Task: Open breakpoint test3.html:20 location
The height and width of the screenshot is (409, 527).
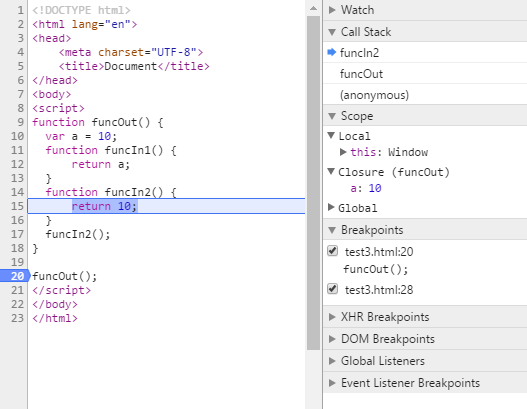Action: pos(379,252)
